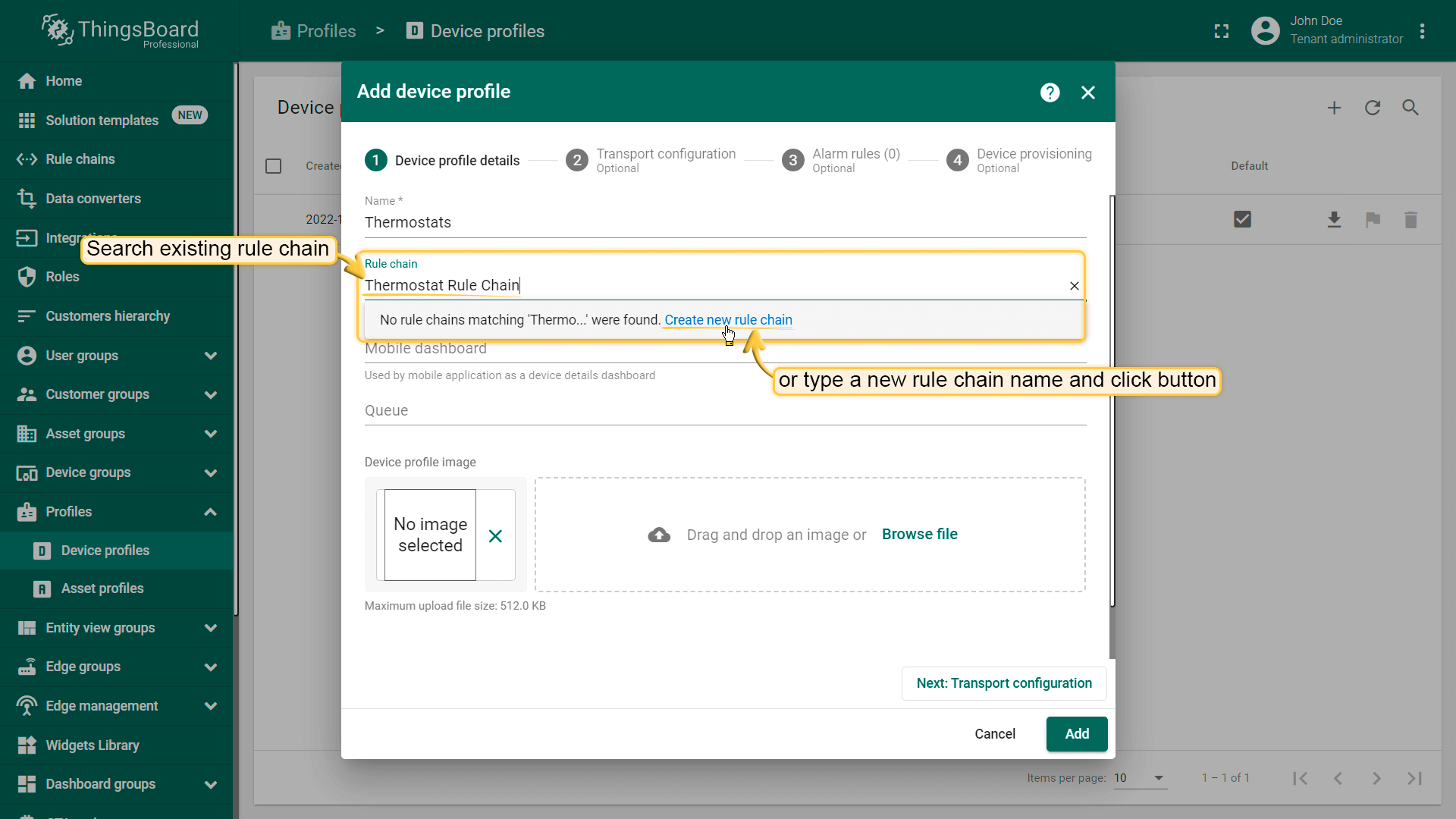Click the help question mark icon

click(x=1050, y=93)
